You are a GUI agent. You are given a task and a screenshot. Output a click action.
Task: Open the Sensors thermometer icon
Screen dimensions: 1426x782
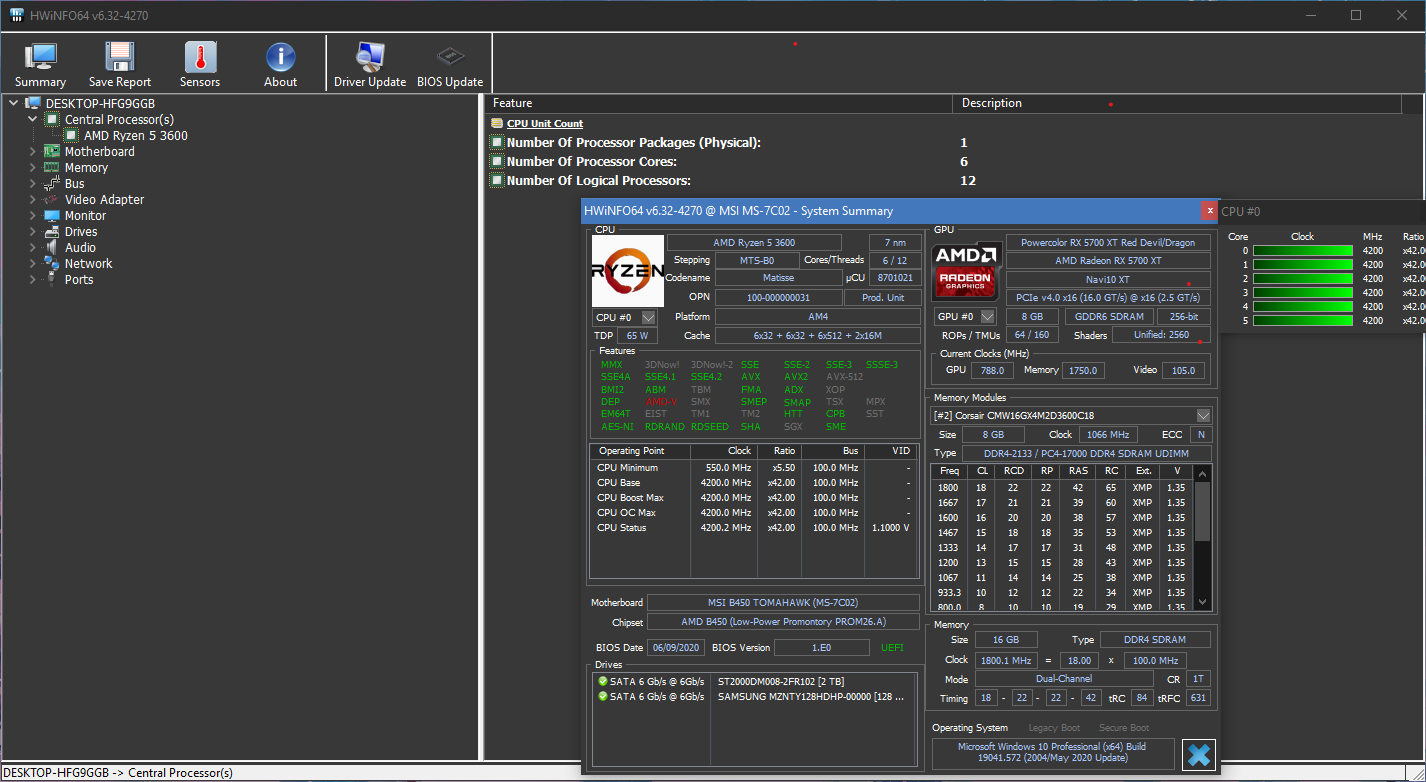[x=200, y=56]
